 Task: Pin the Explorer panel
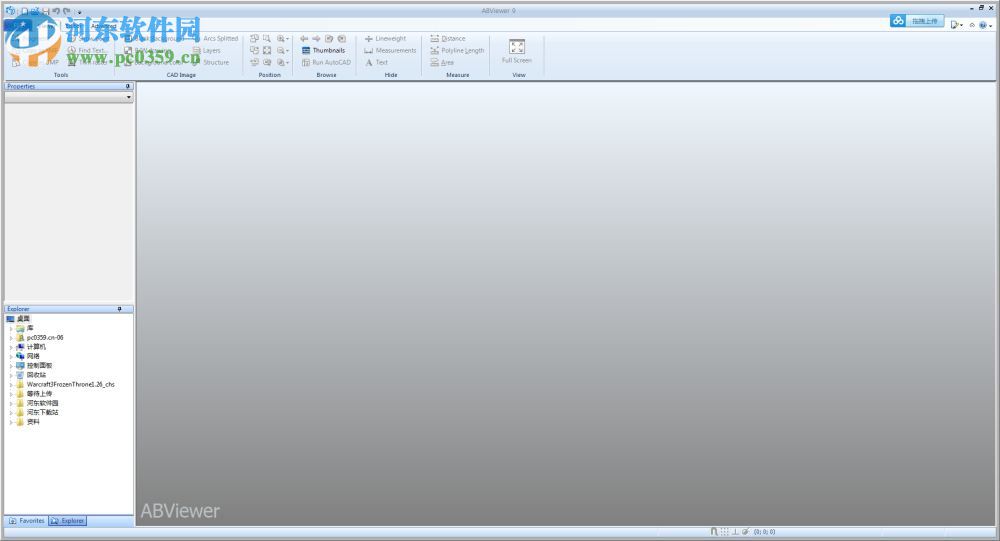(119, 309)
